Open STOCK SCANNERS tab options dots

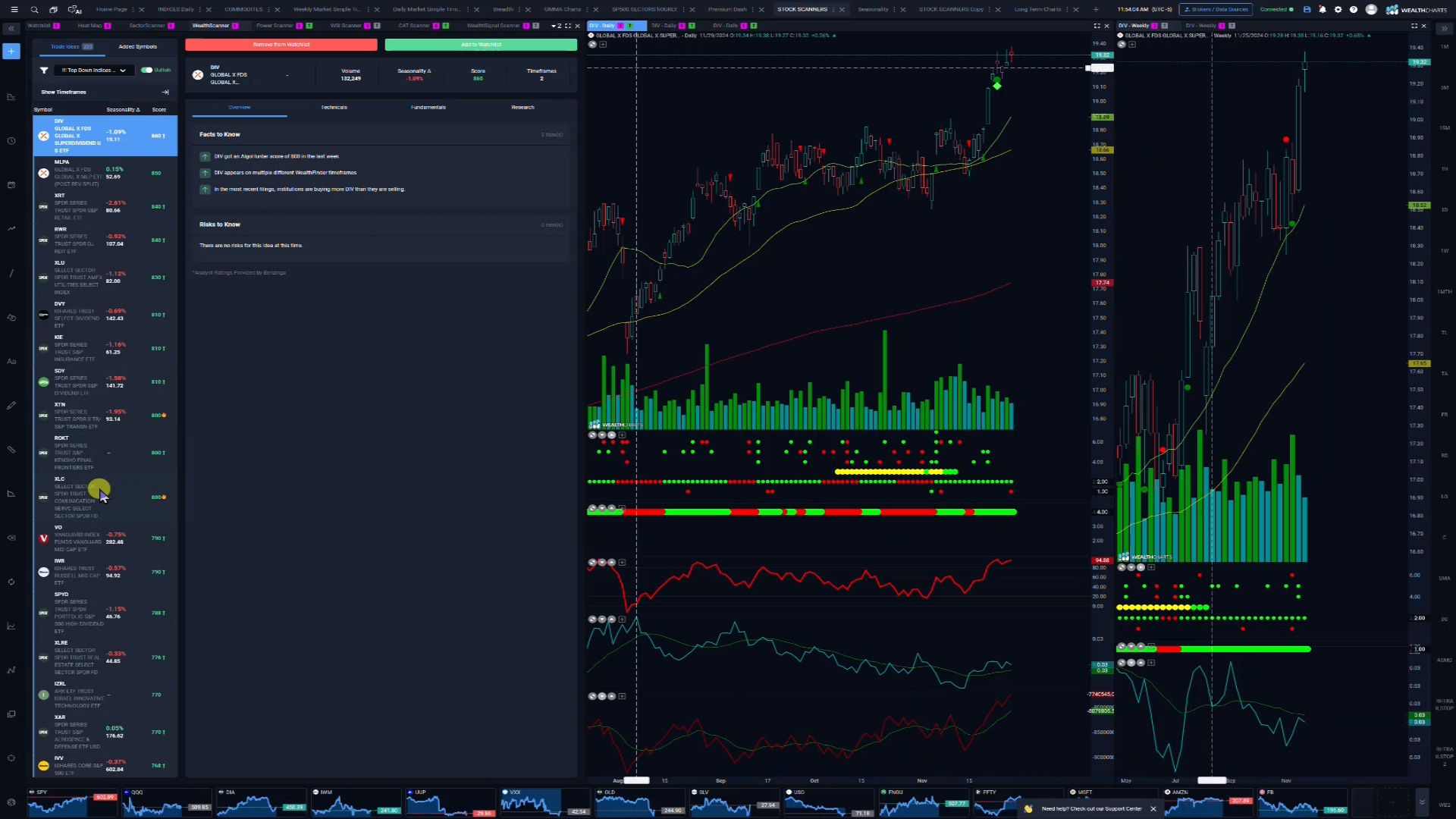point(833,10)
